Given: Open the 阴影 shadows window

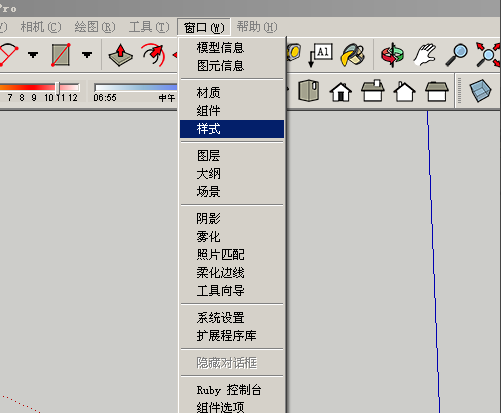Looking at the screenshot, I should click(x=232, y=219).
